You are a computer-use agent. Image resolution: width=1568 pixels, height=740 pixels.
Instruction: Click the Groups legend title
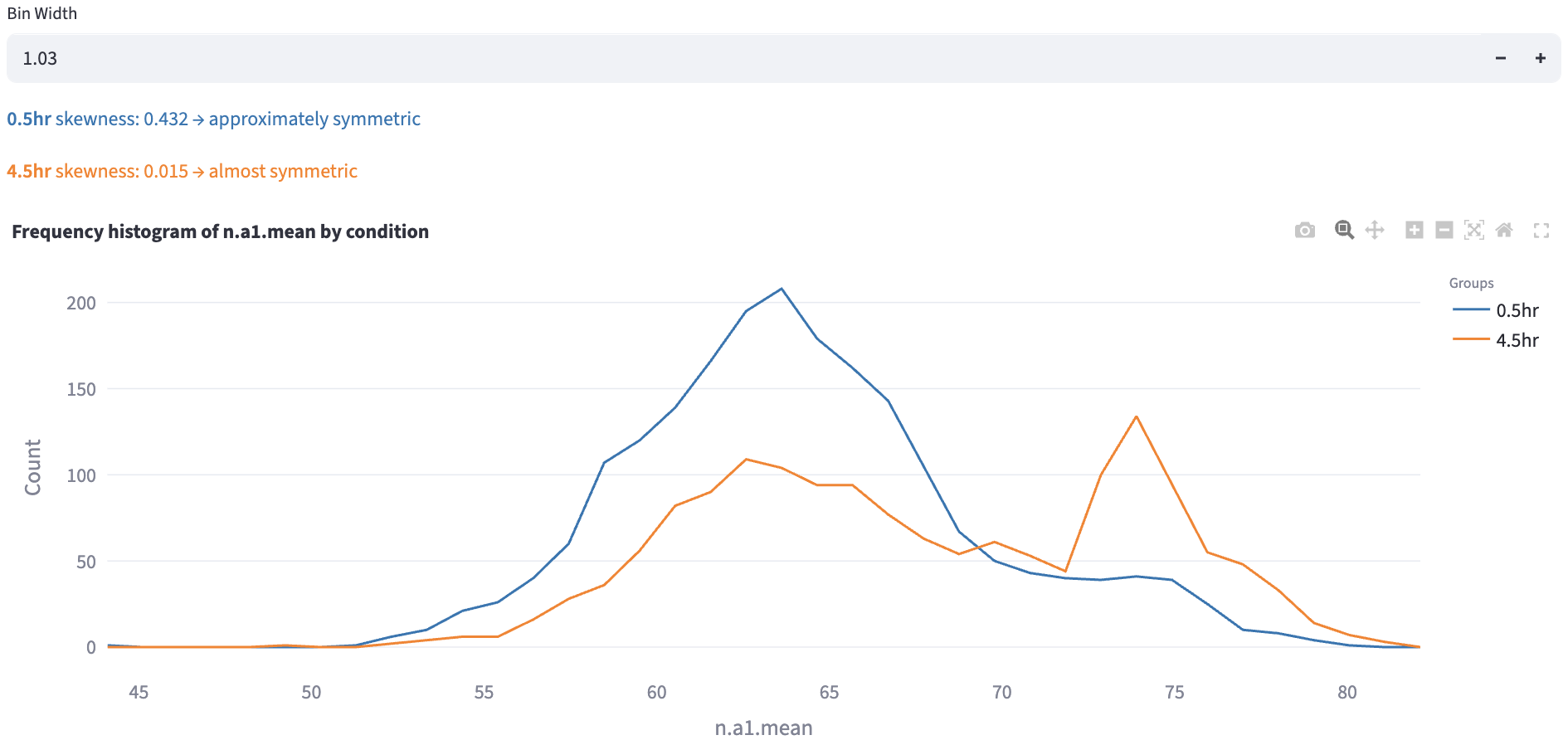(1471, 283)
